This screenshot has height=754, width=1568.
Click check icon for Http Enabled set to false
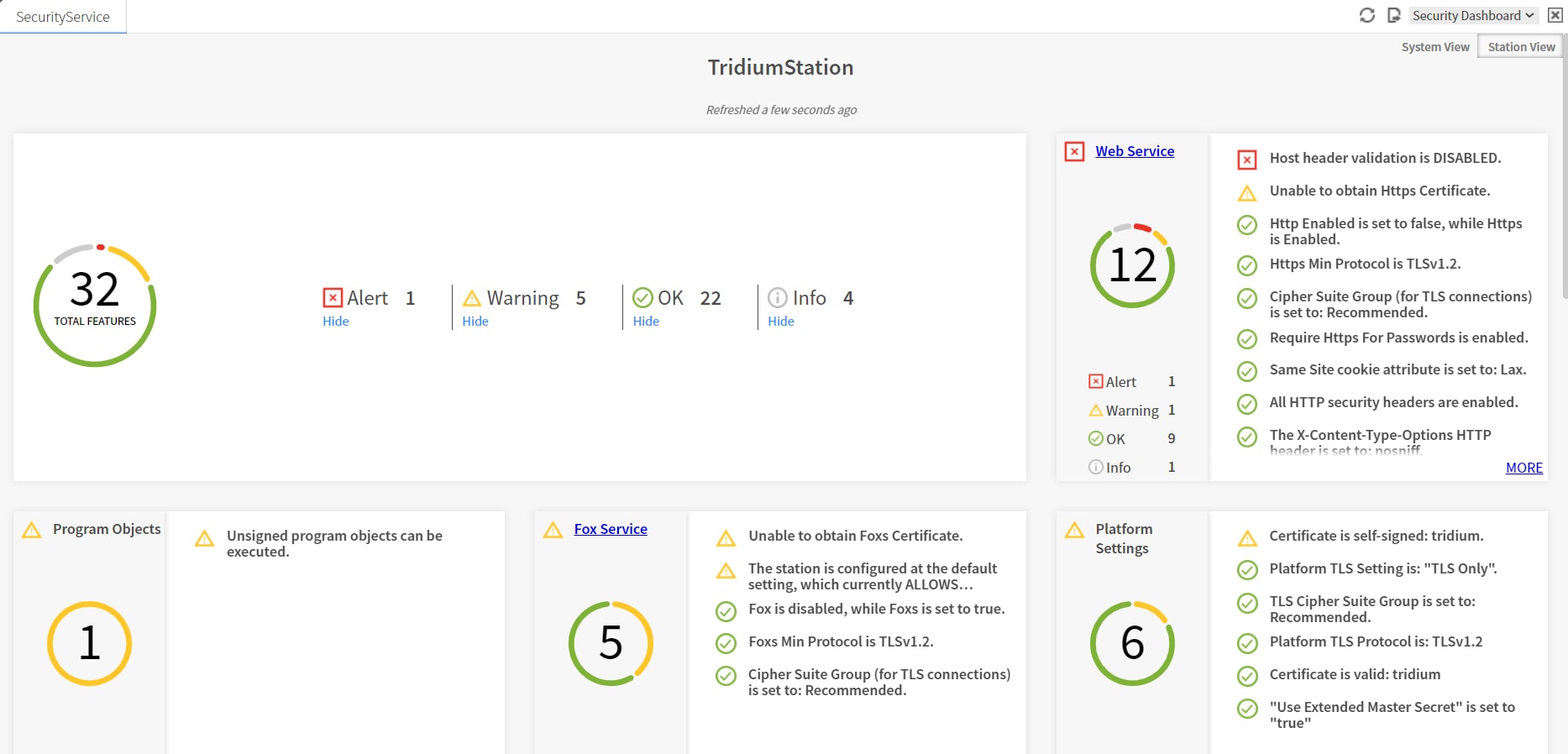(1247, 225)
